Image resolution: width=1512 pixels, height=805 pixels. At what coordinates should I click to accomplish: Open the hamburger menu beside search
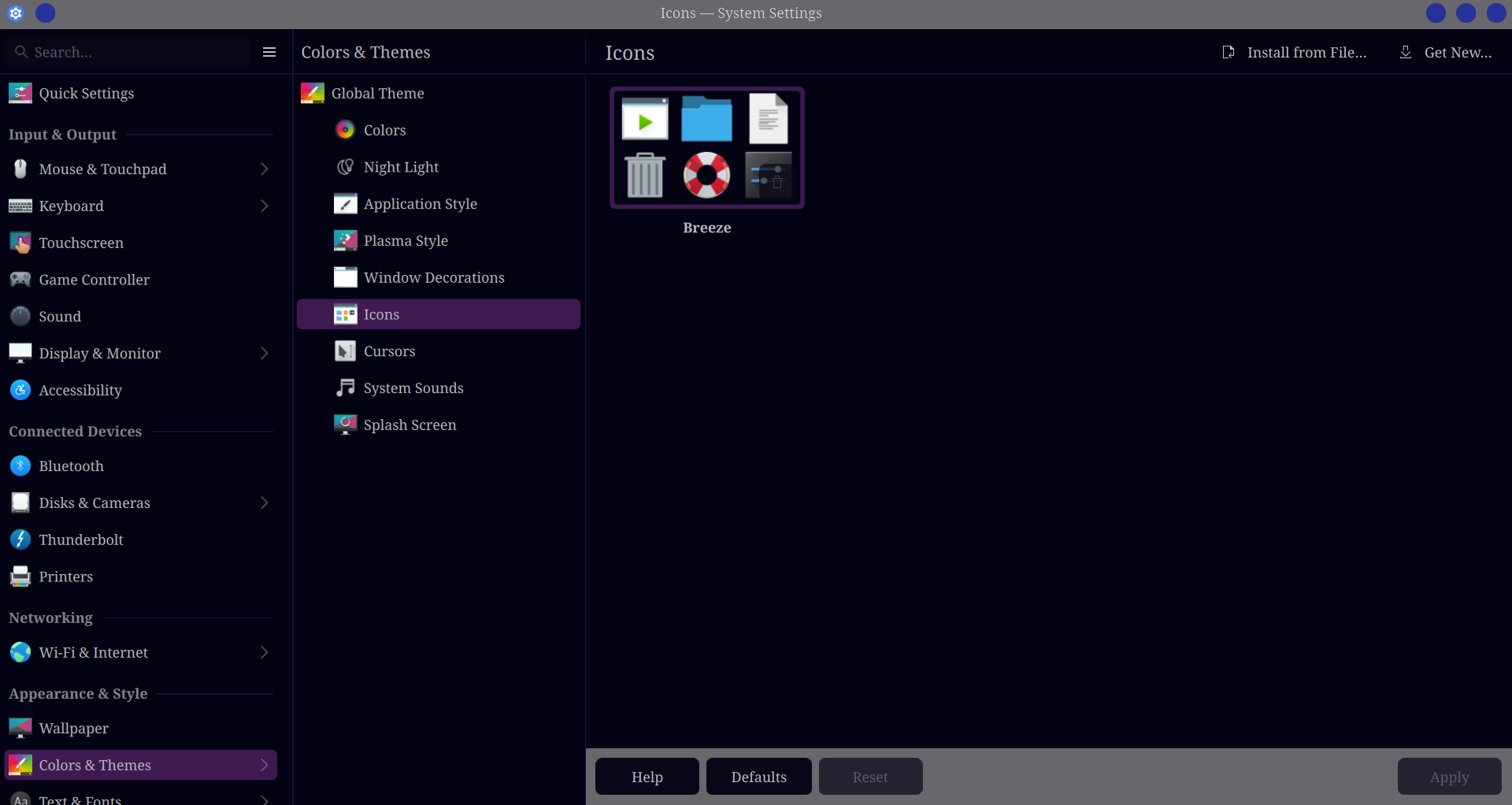coord(269,52)
